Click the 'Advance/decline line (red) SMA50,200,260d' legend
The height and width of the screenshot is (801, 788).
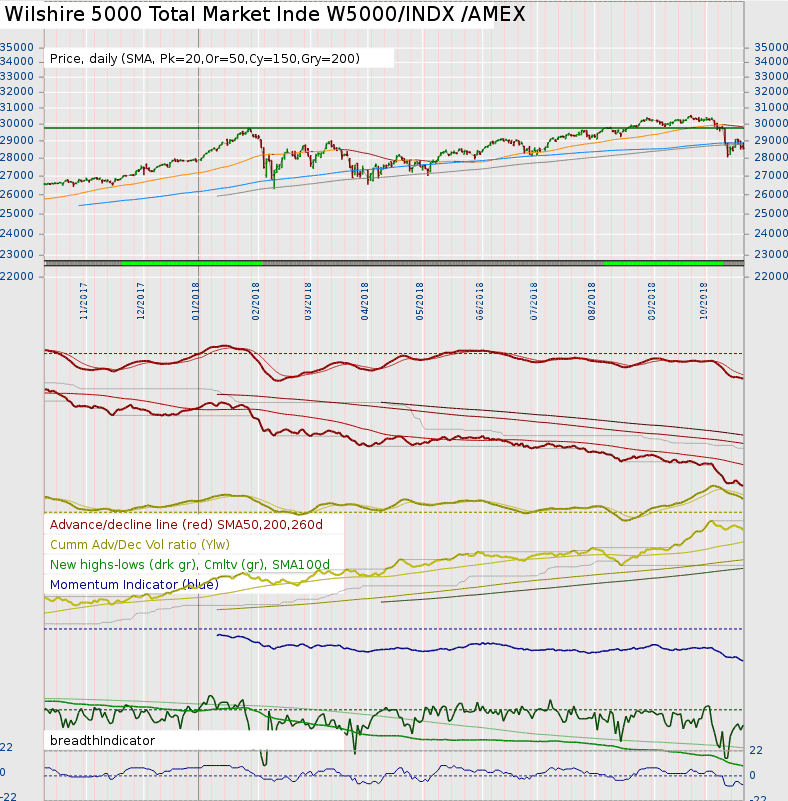(x=186, y=525)
